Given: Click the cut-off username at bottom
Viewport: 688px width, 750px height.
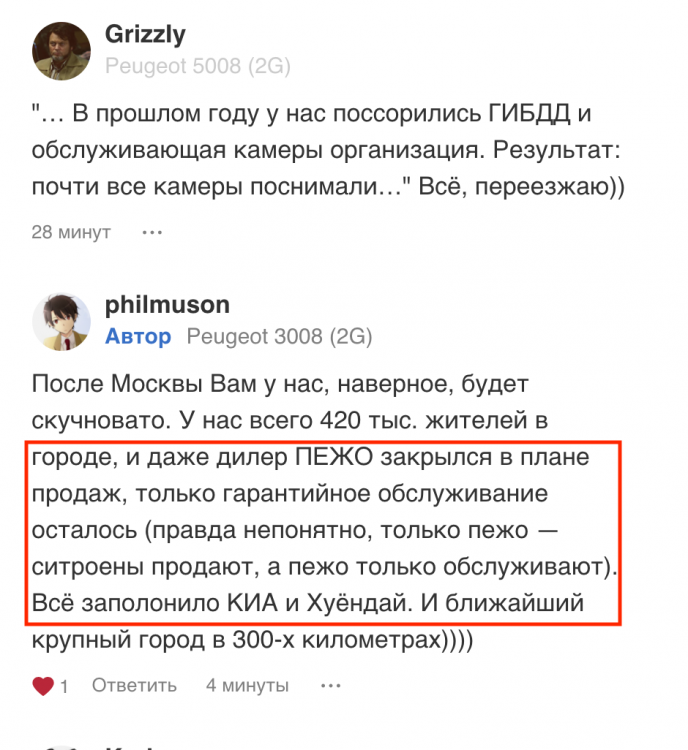Looking at the screenshot, I should (130, 746).
